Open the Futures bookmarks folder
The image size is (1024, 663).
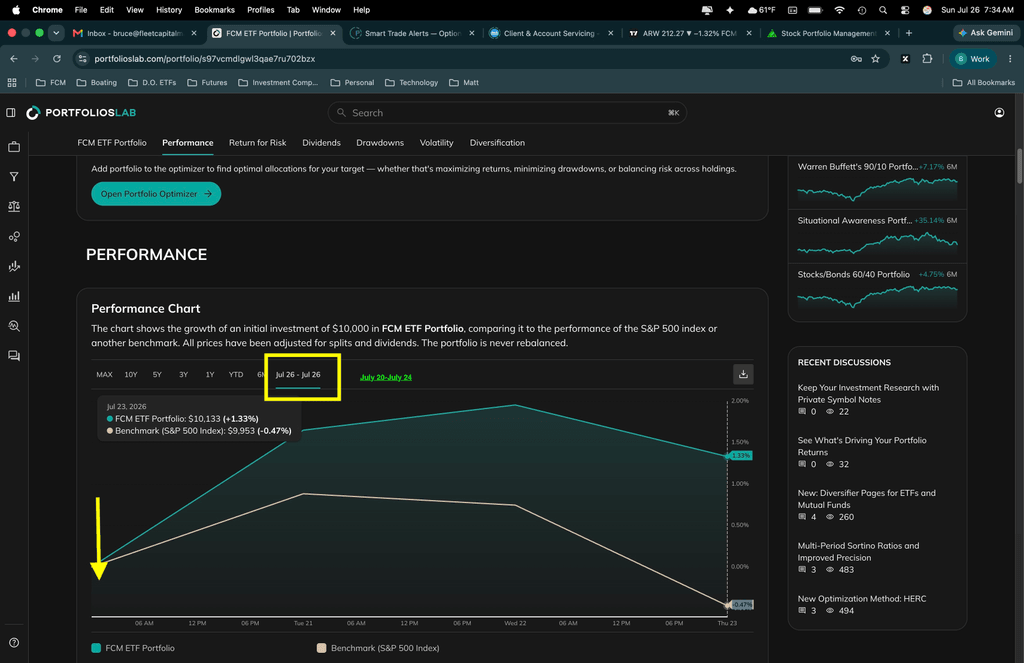[207, 83]
